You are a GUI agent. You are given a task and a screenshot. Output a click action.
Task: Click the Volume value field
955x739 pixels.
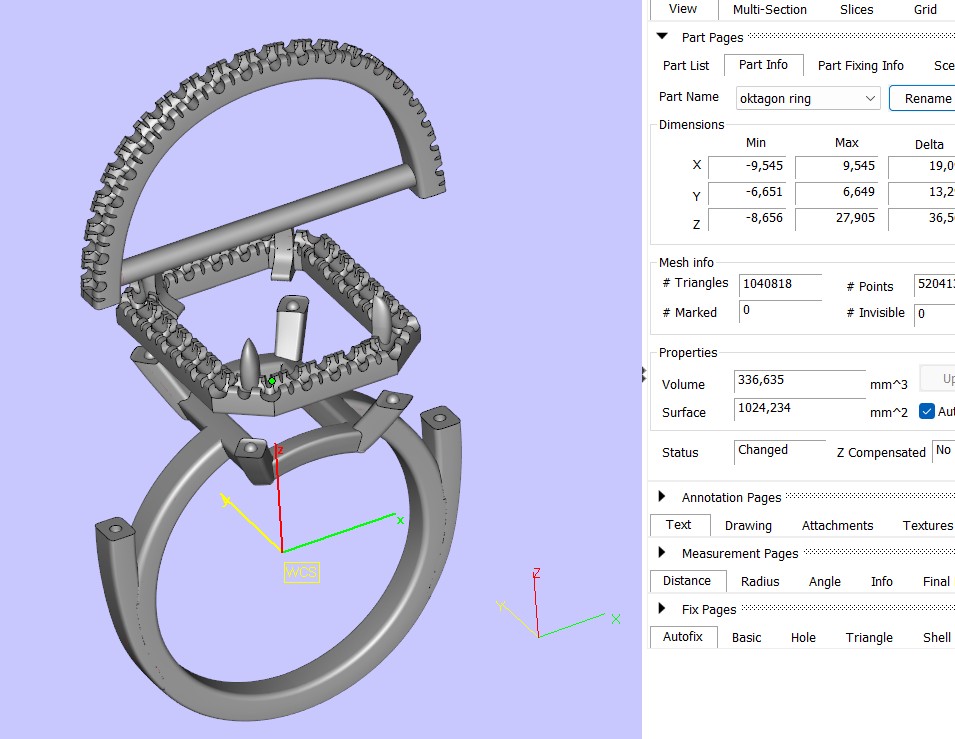pos(800,381)
